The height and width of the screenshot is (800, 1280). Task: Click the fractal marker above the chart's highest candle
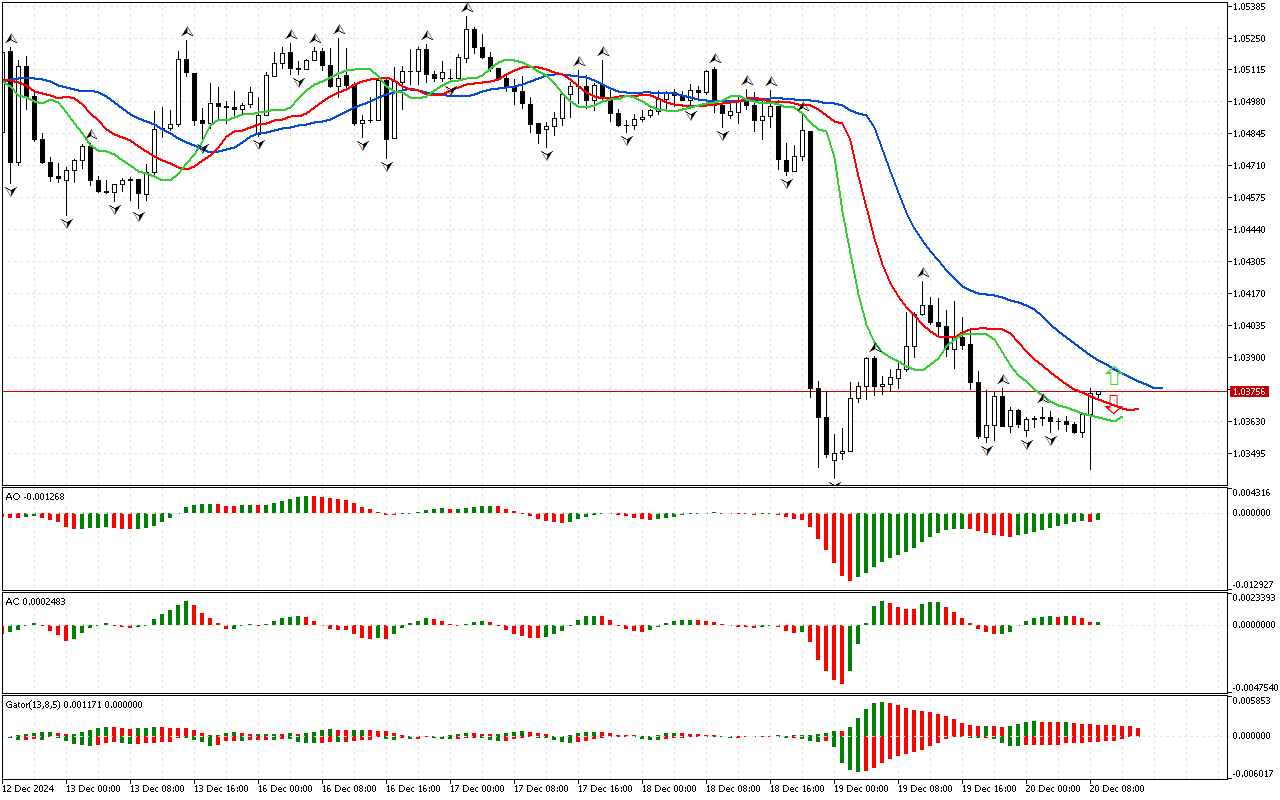[x=467, y=8]
